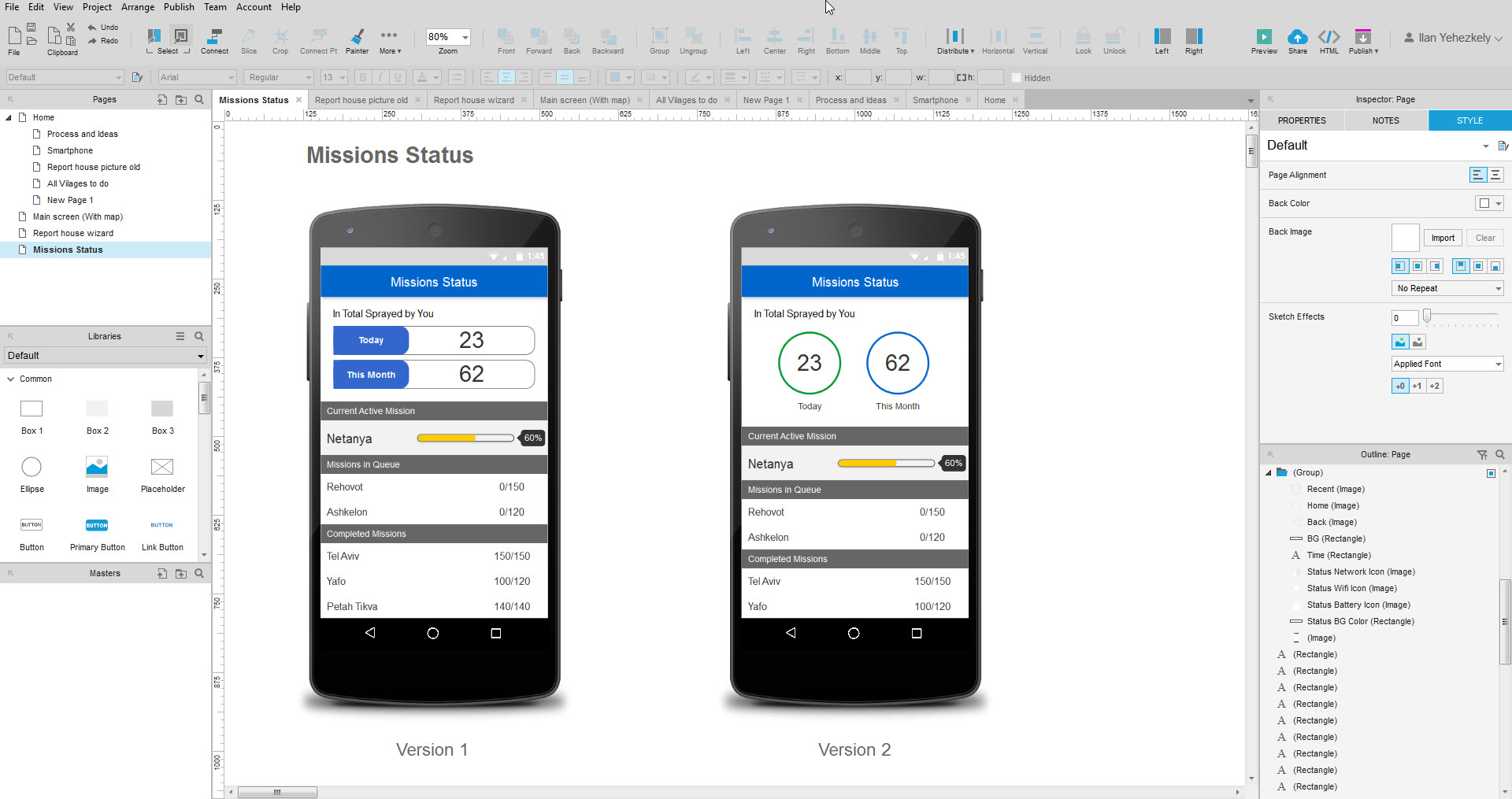Open the Back Color swatch picker
This screenshot has height=799, width=1512.
pos(1488,203)
